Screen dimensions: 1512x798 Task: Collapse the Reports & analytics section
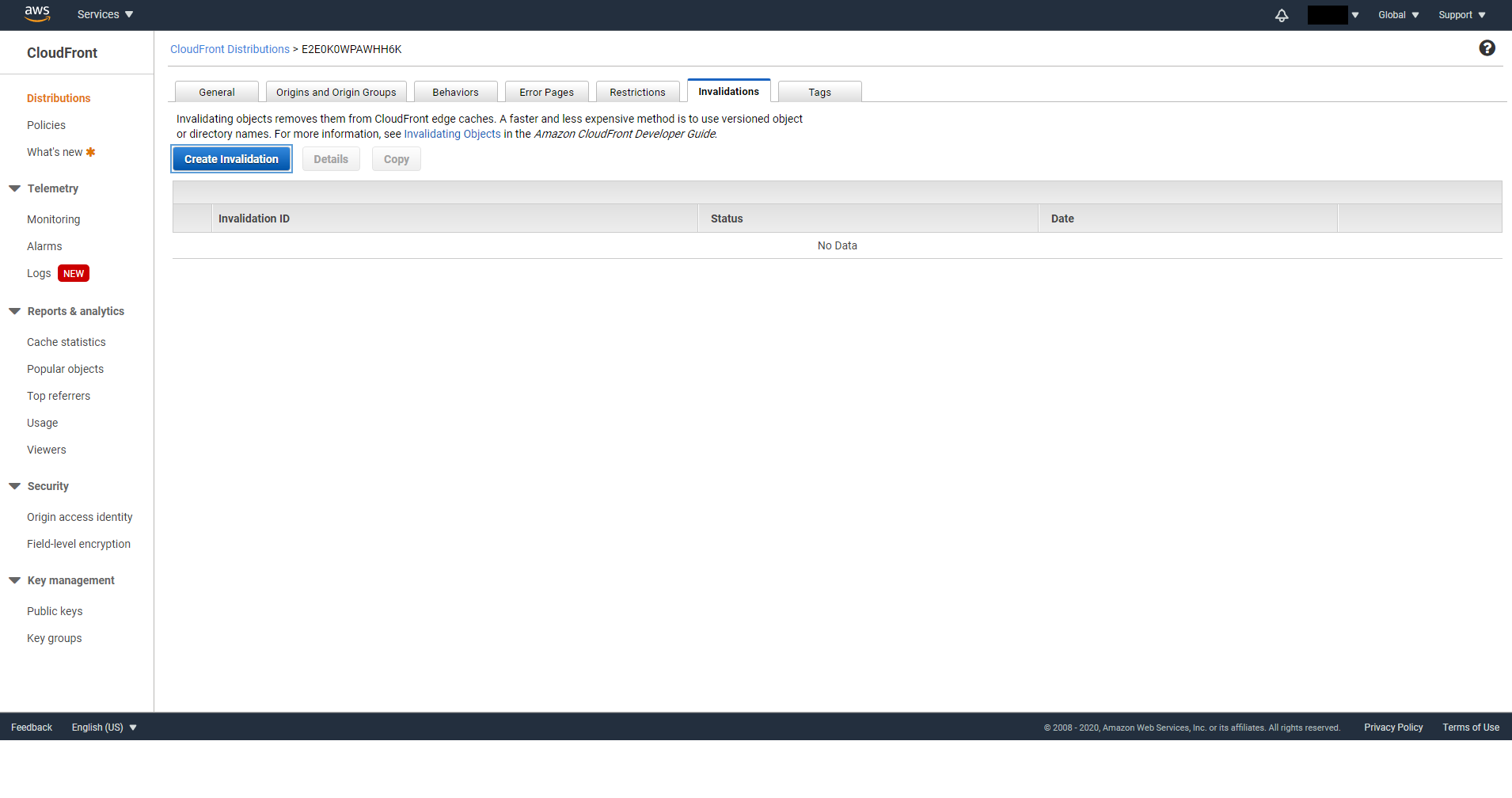(14, 311)
